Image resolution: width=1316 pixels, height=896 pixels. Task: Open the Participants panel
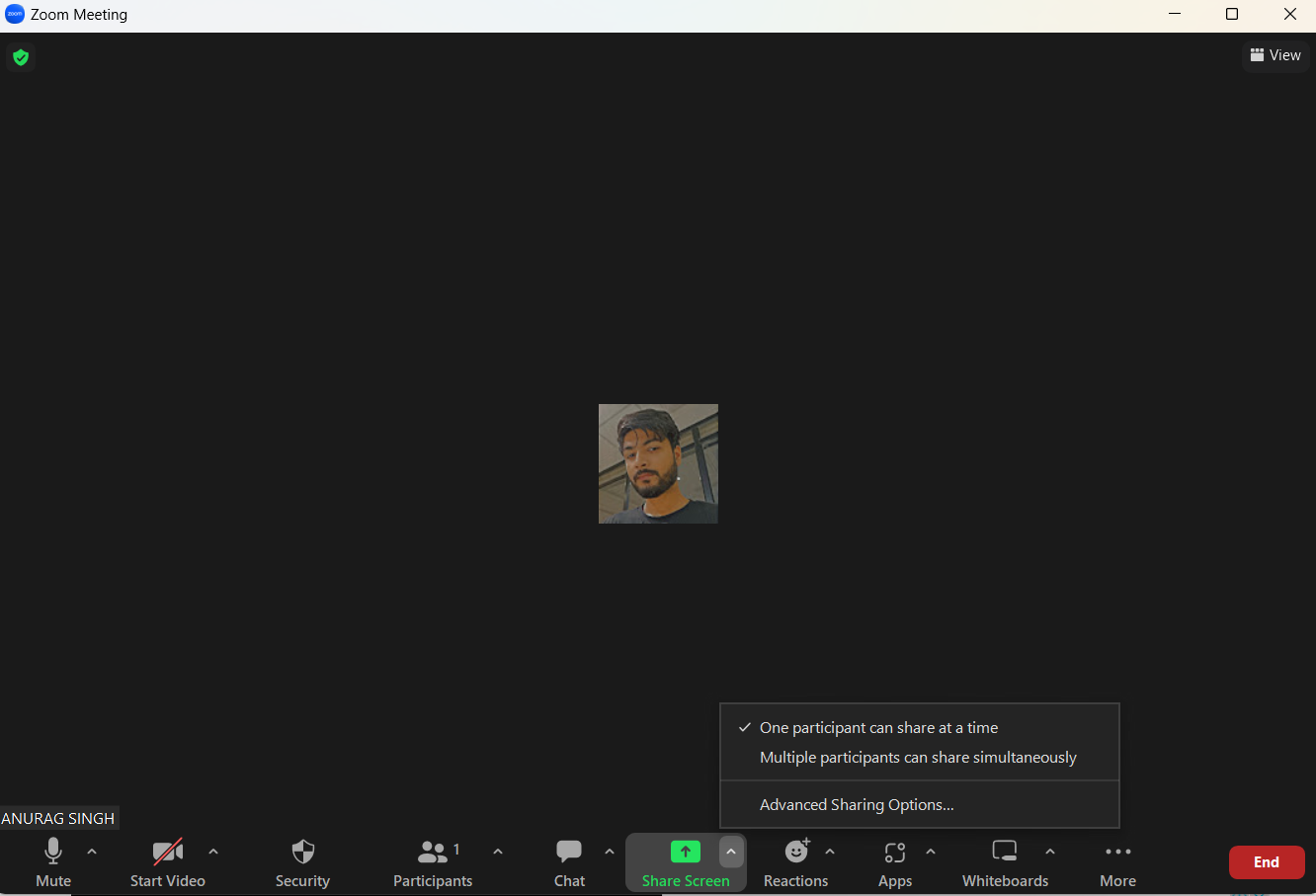click(x=433, y=861)
